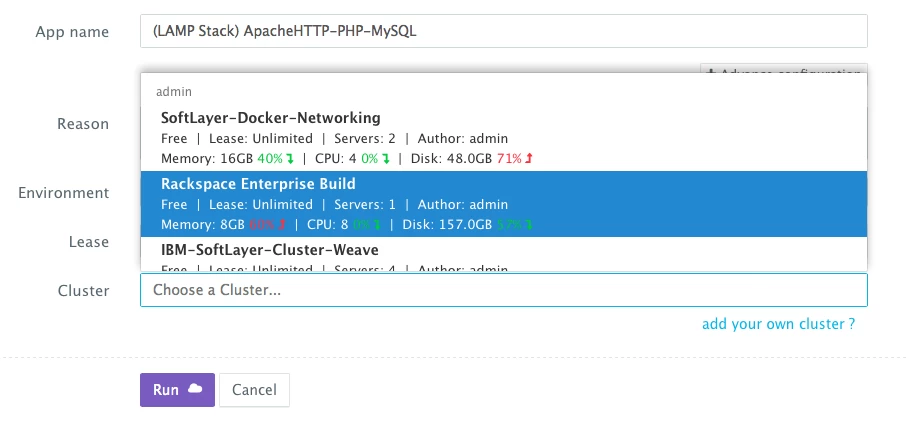This screenshot has width=906, height=425.
Task: Click the Cluster field label
Action: coord(83,291)
